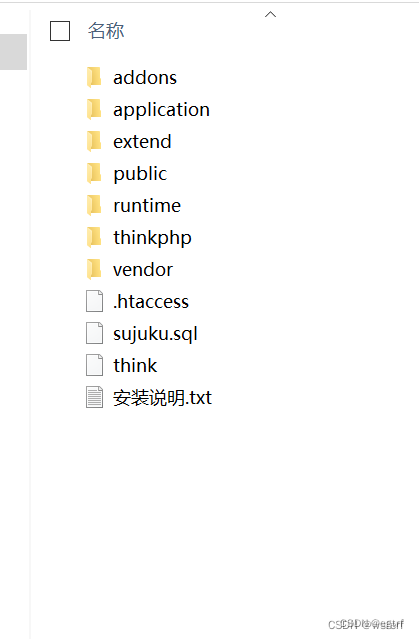Click the 安装说明.txt text file icon
The image size is (419, 639).
(x=94, y=397)
